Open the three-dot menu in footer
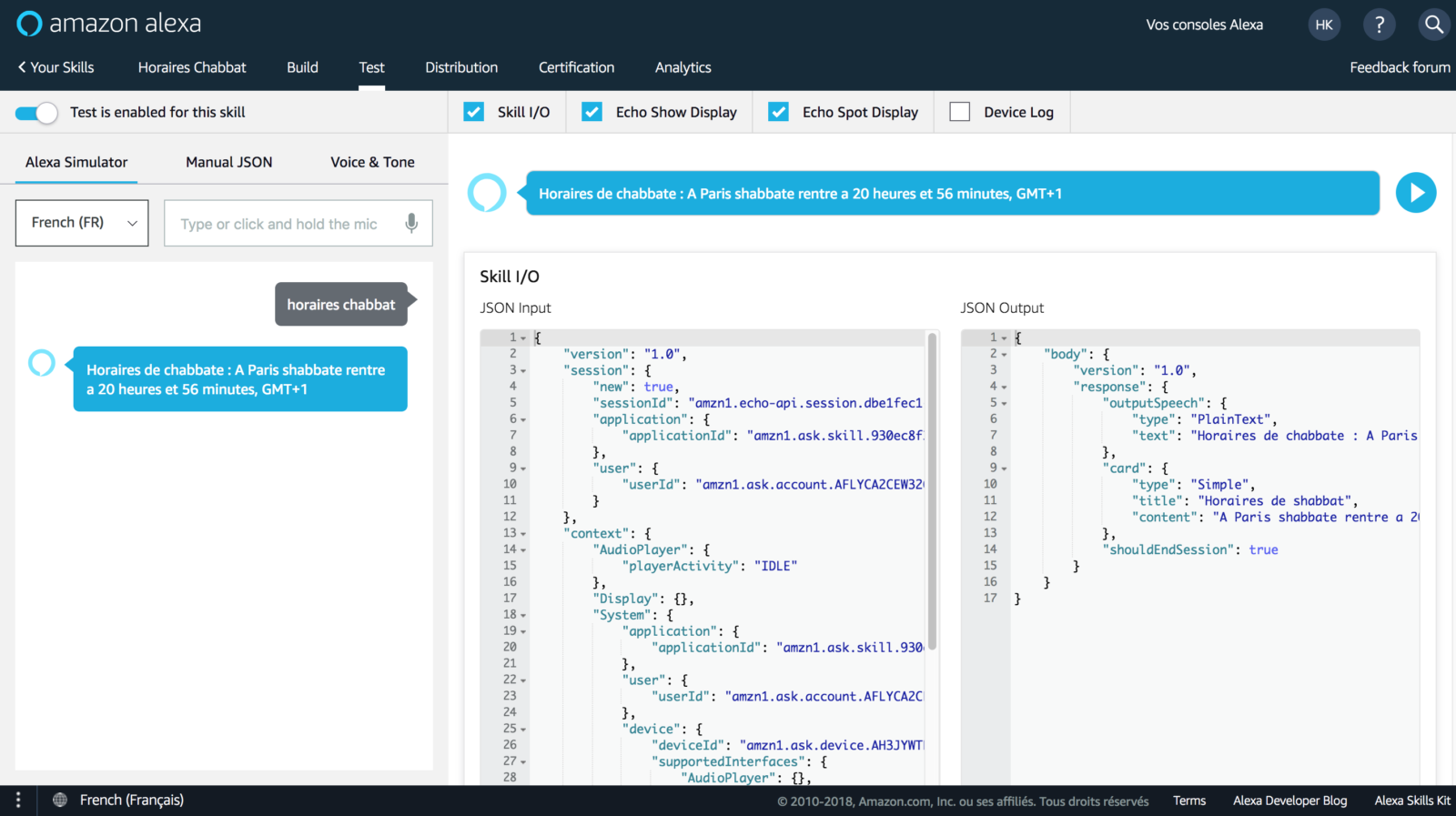This screenshot has width=1456, height=816. 18,801
